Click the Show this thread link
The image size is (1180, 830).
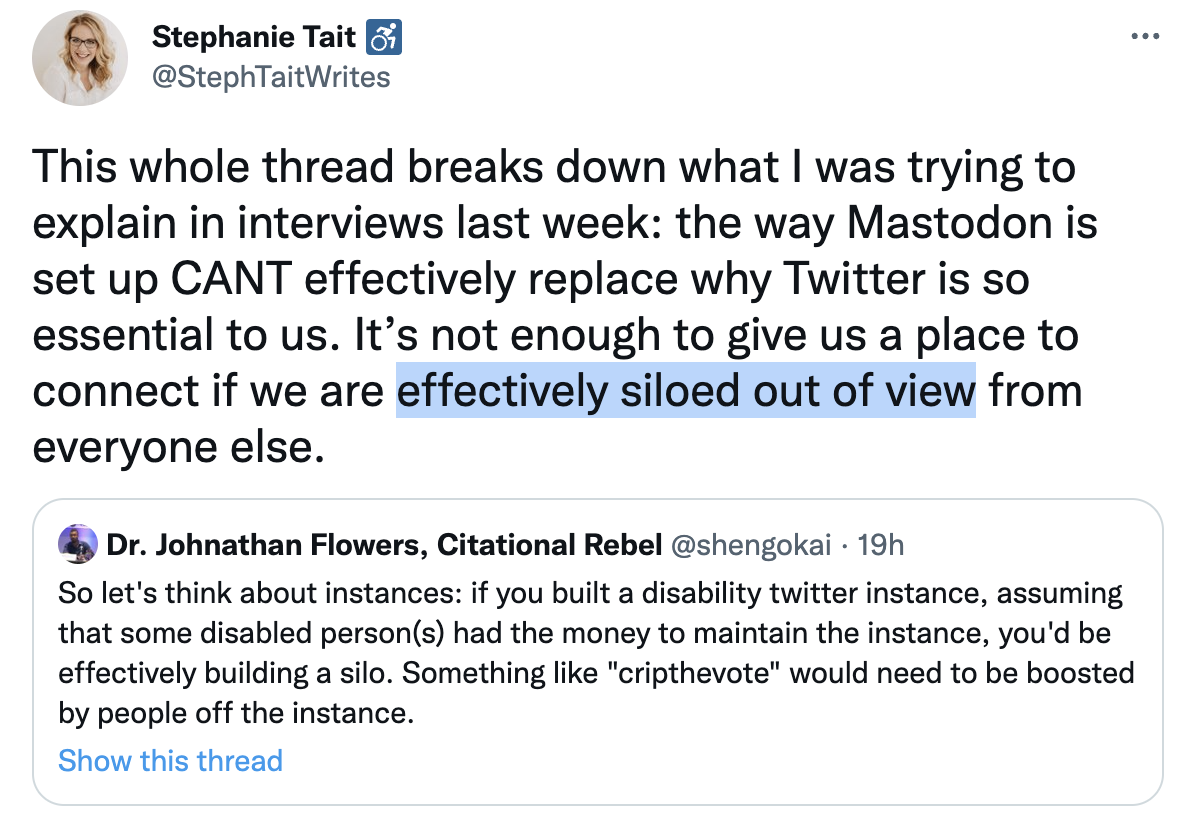tap(170, 761)
